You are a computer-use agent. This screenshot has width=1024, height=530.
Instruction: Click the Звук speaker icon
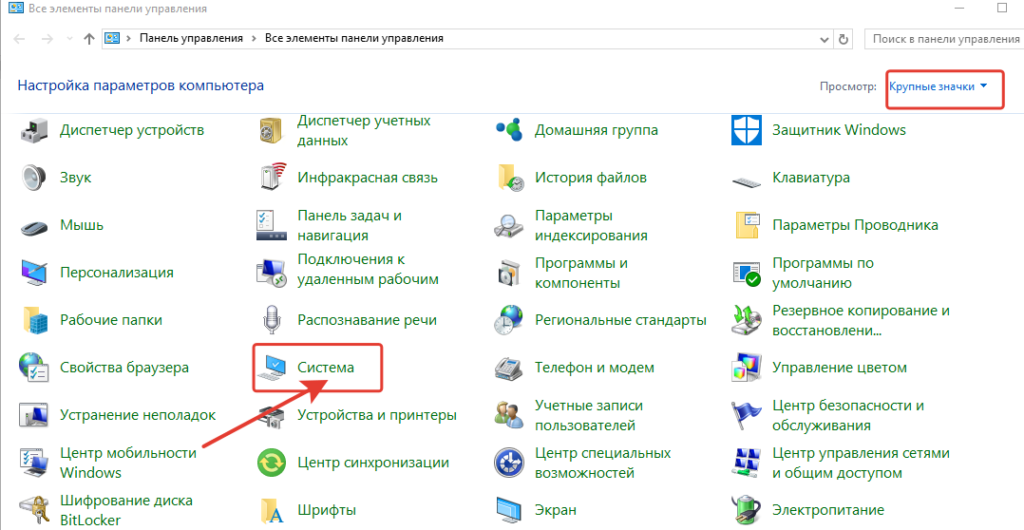pos(35,178)
